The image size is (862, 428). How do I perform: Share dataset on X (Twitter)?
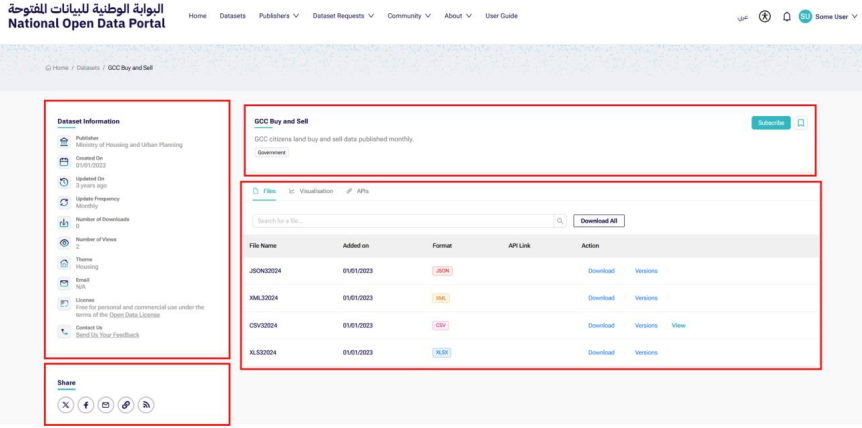pos(66,405)
